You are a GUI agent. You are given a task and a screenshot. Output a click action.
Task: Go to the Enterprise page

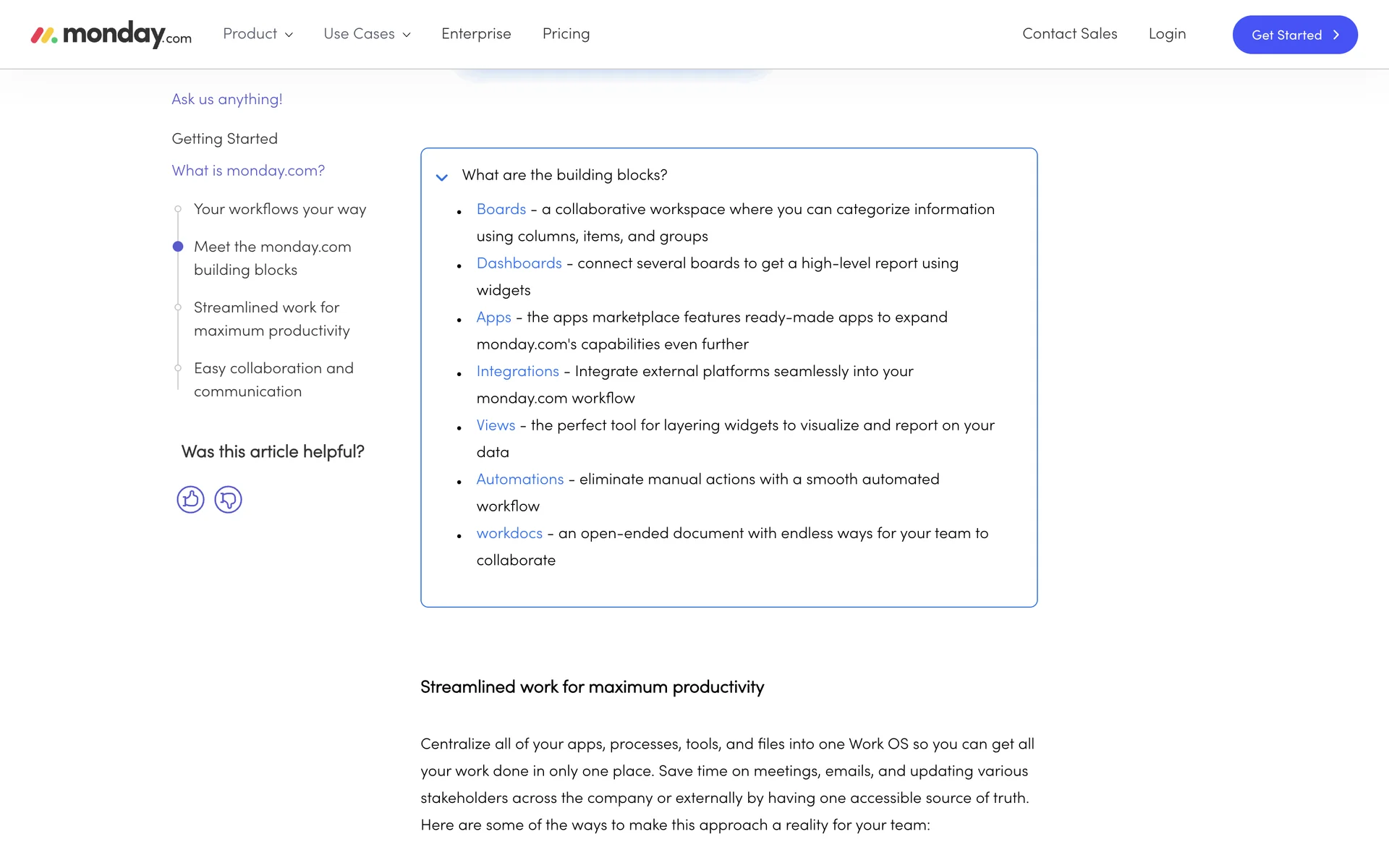[x=476, y=34]
